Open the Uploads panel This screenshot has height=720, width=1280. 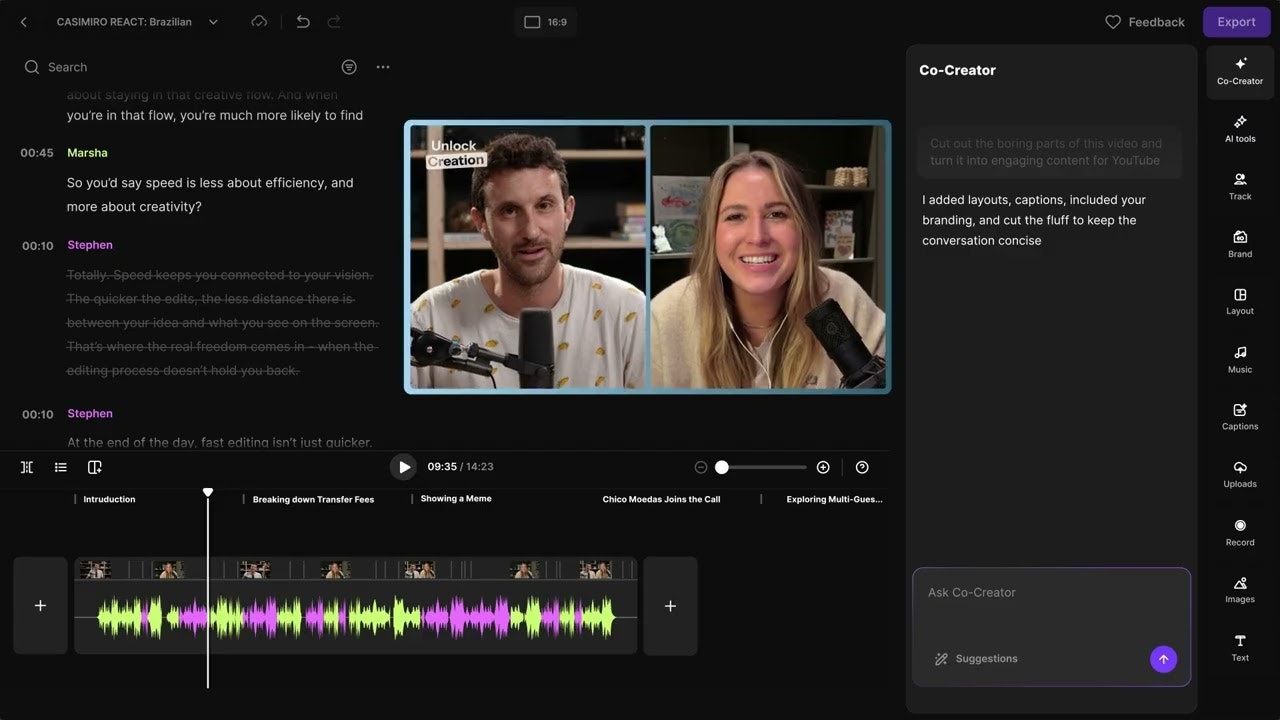(1239, 475)
